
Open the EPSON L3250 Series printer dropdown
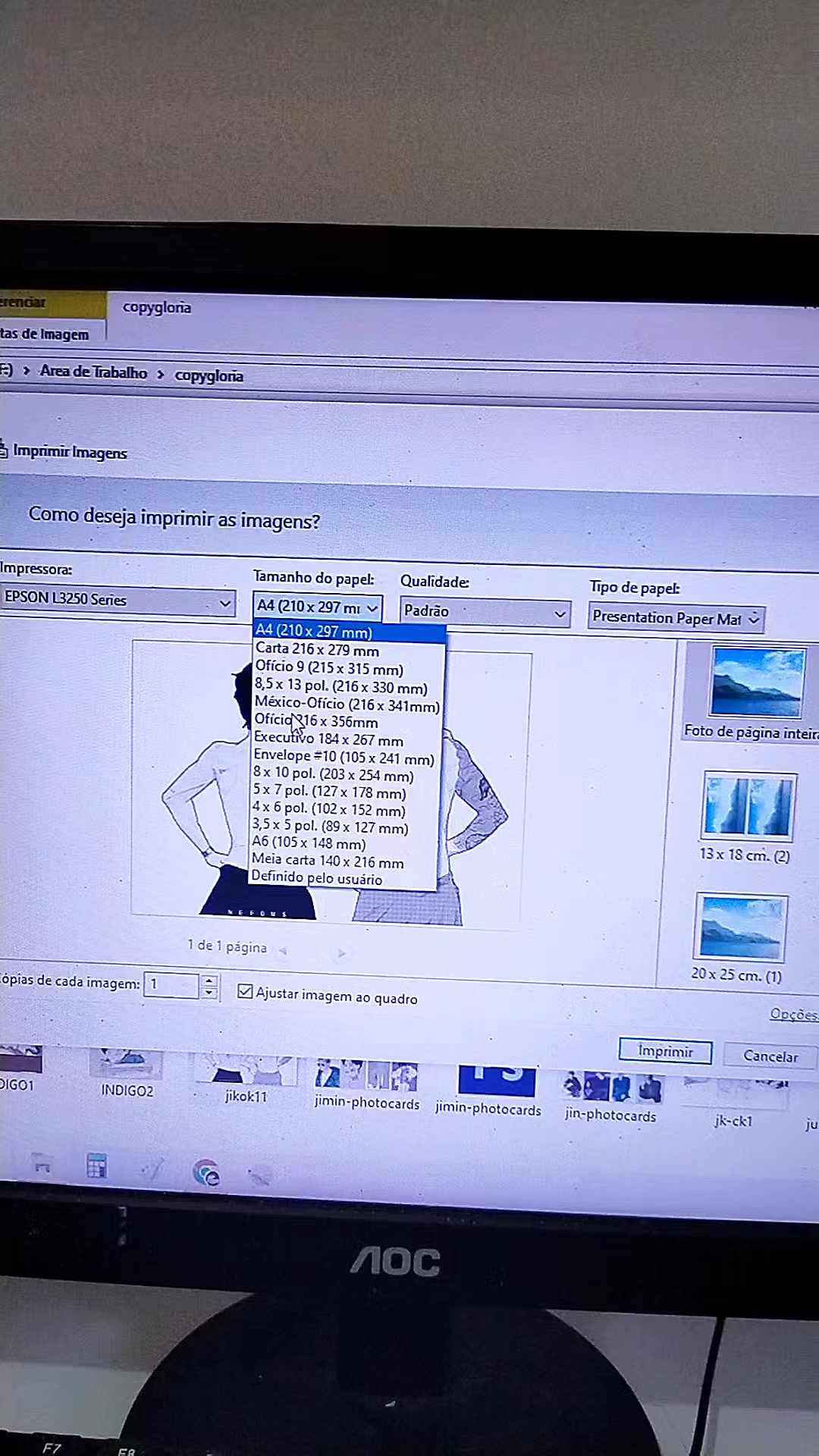[x=117, y=600]
